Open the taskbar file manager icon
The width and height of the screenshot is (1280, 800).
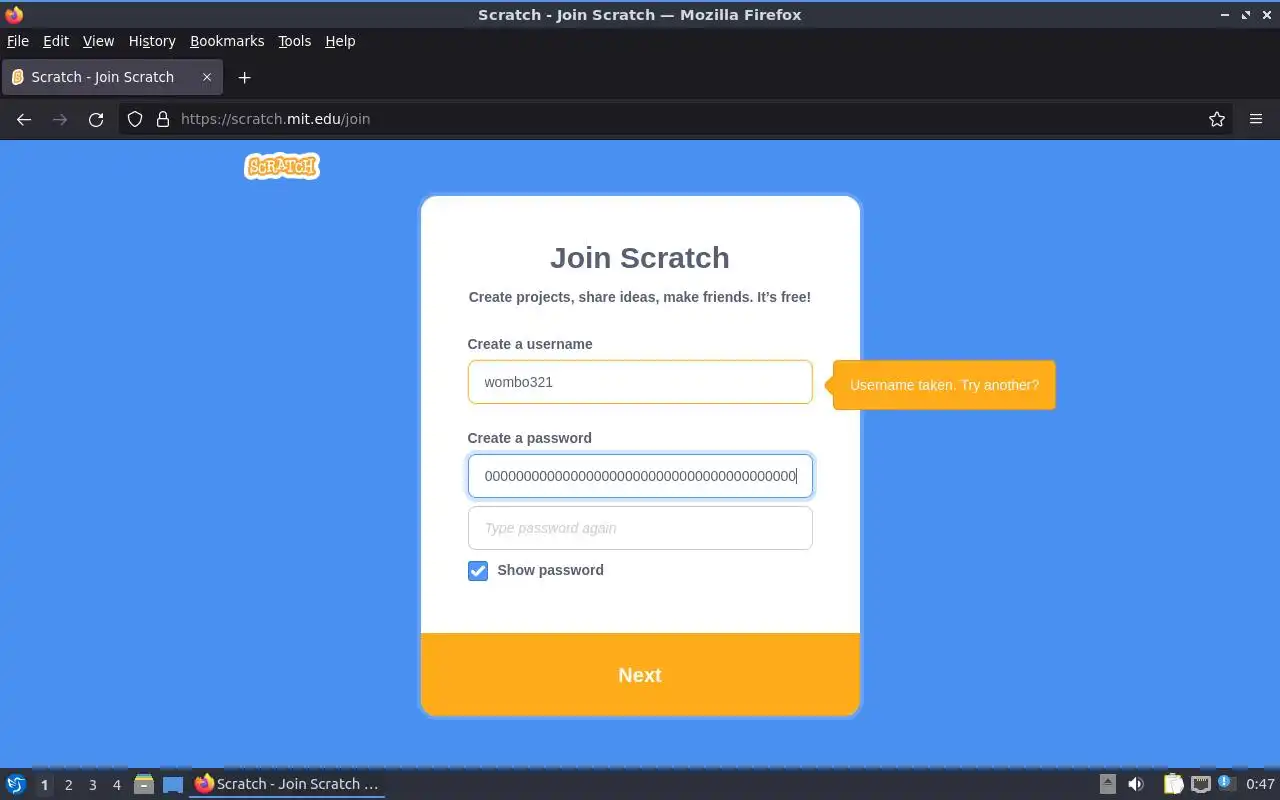tap(143, 784)
